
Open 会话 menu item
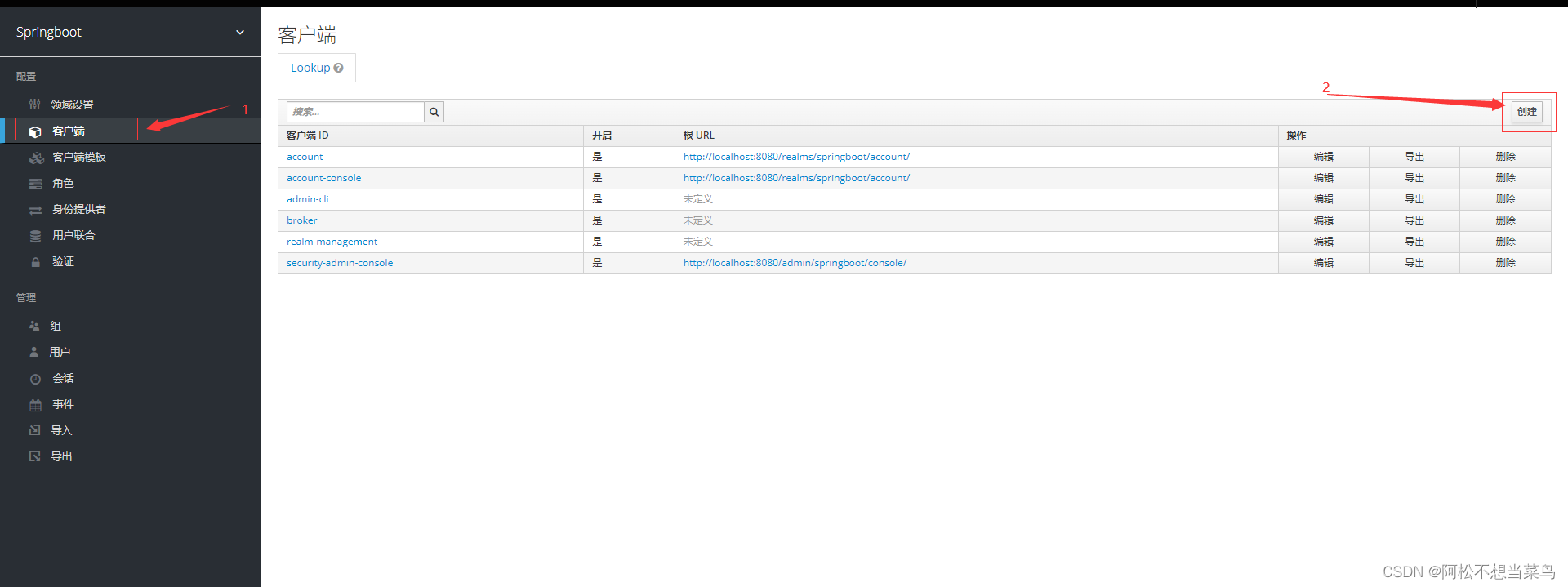63,378
